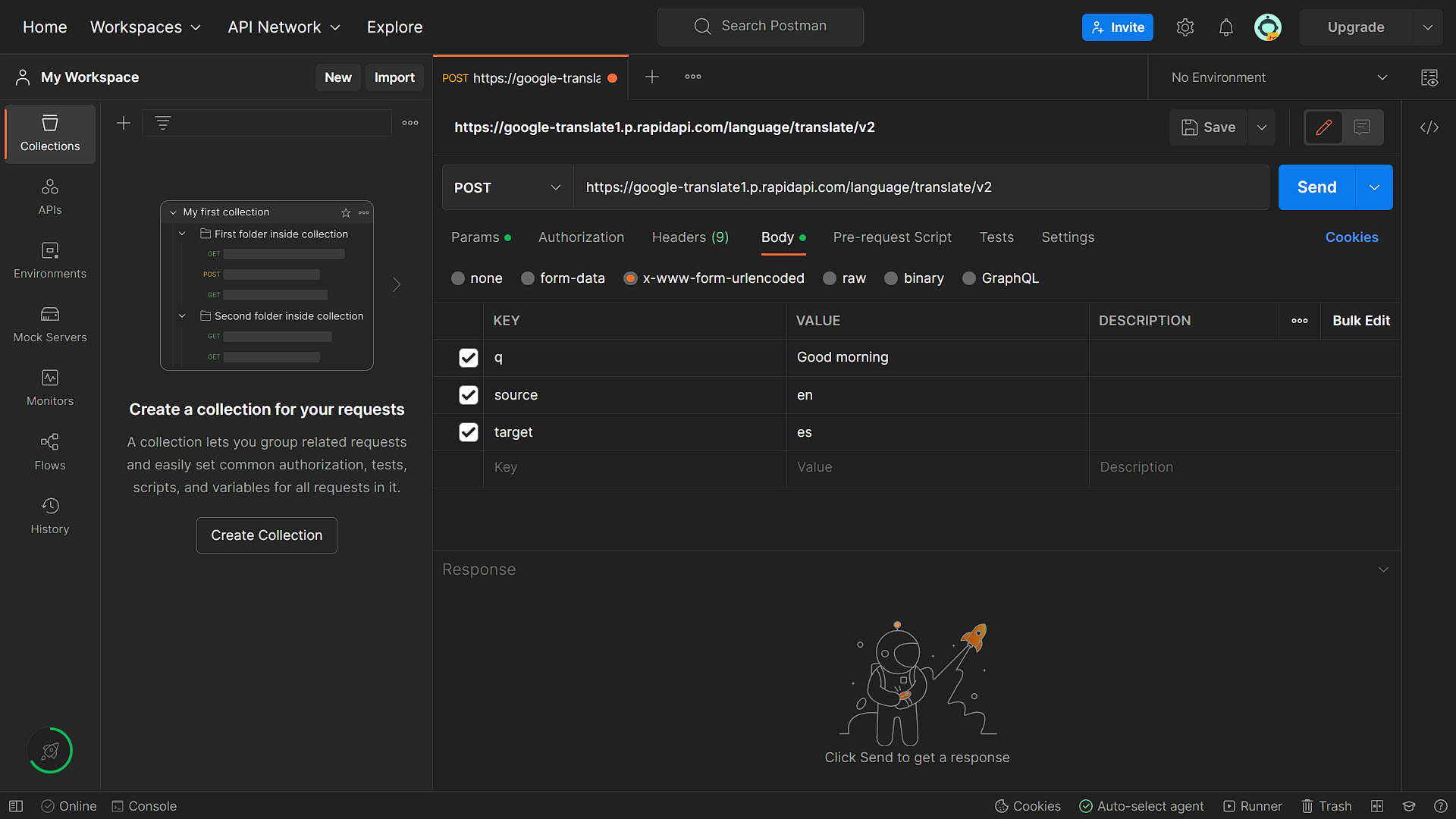This screenshot has width=1456, height=819.
Task: Switch to the Headers (9) tab
Action: tap(690, 237)
